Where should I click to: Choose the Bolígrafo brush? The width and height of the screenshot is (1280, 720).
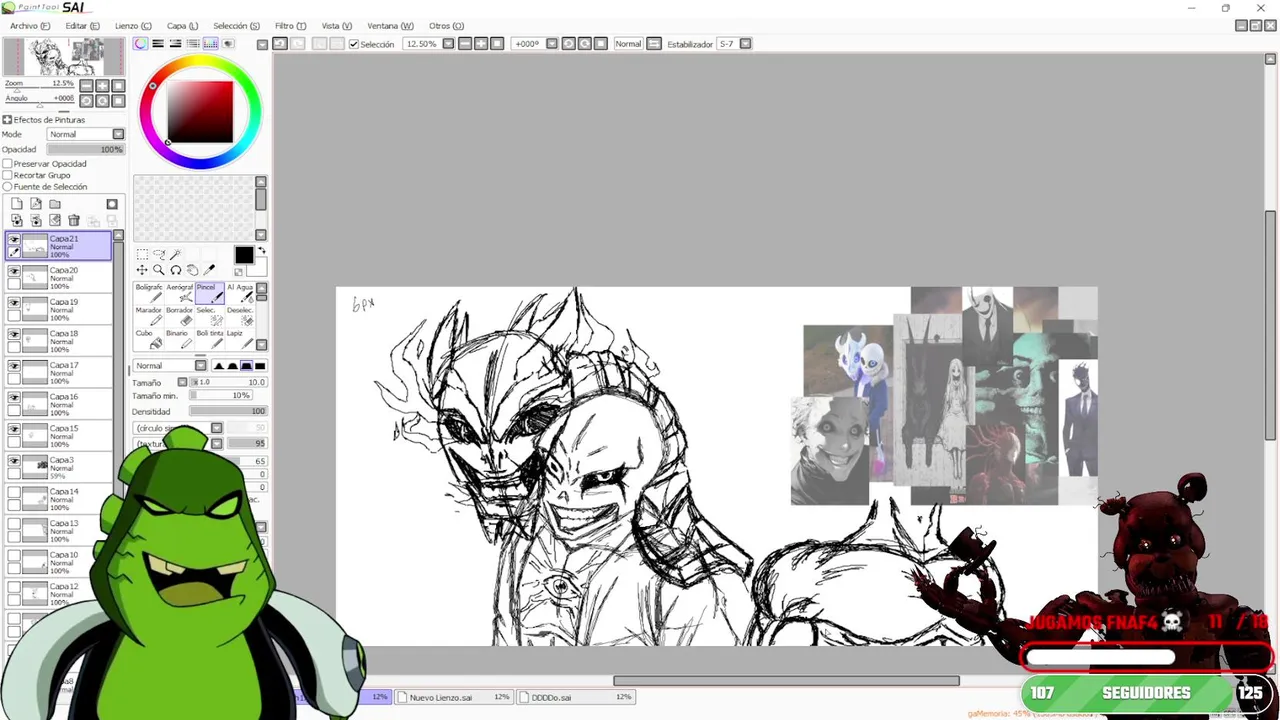(x=149, y=294)
